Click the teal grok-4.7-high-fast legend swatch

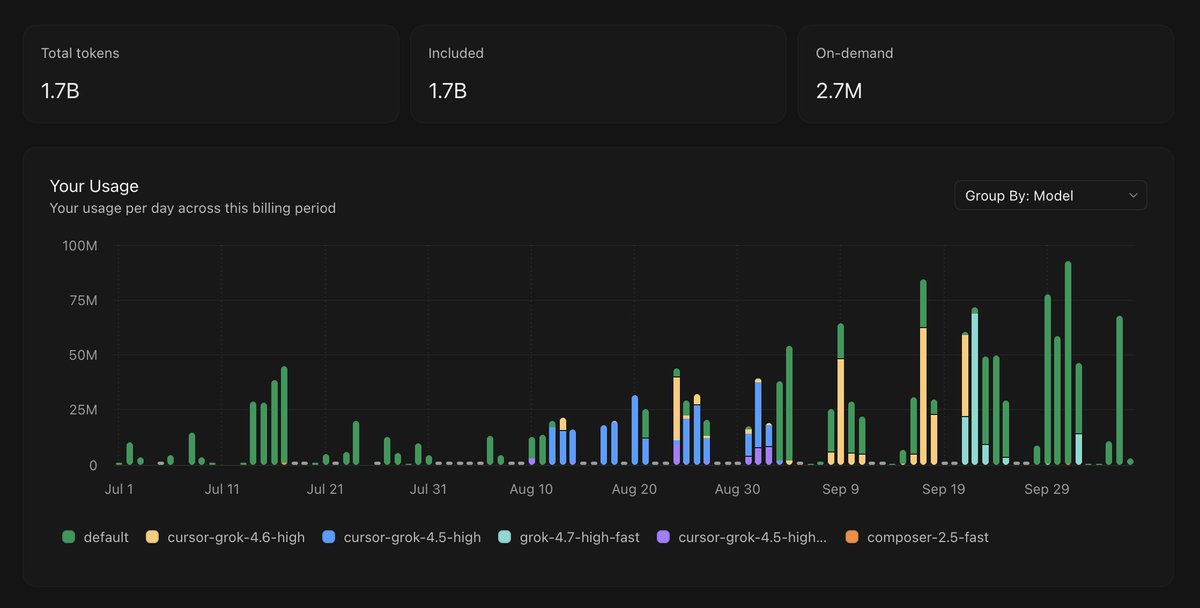click(504, 537)
